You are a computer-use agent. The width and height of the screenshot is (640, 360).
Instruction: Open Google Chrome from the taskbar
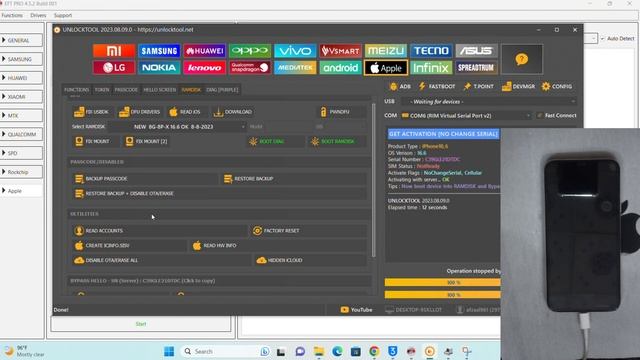(374, 351)
